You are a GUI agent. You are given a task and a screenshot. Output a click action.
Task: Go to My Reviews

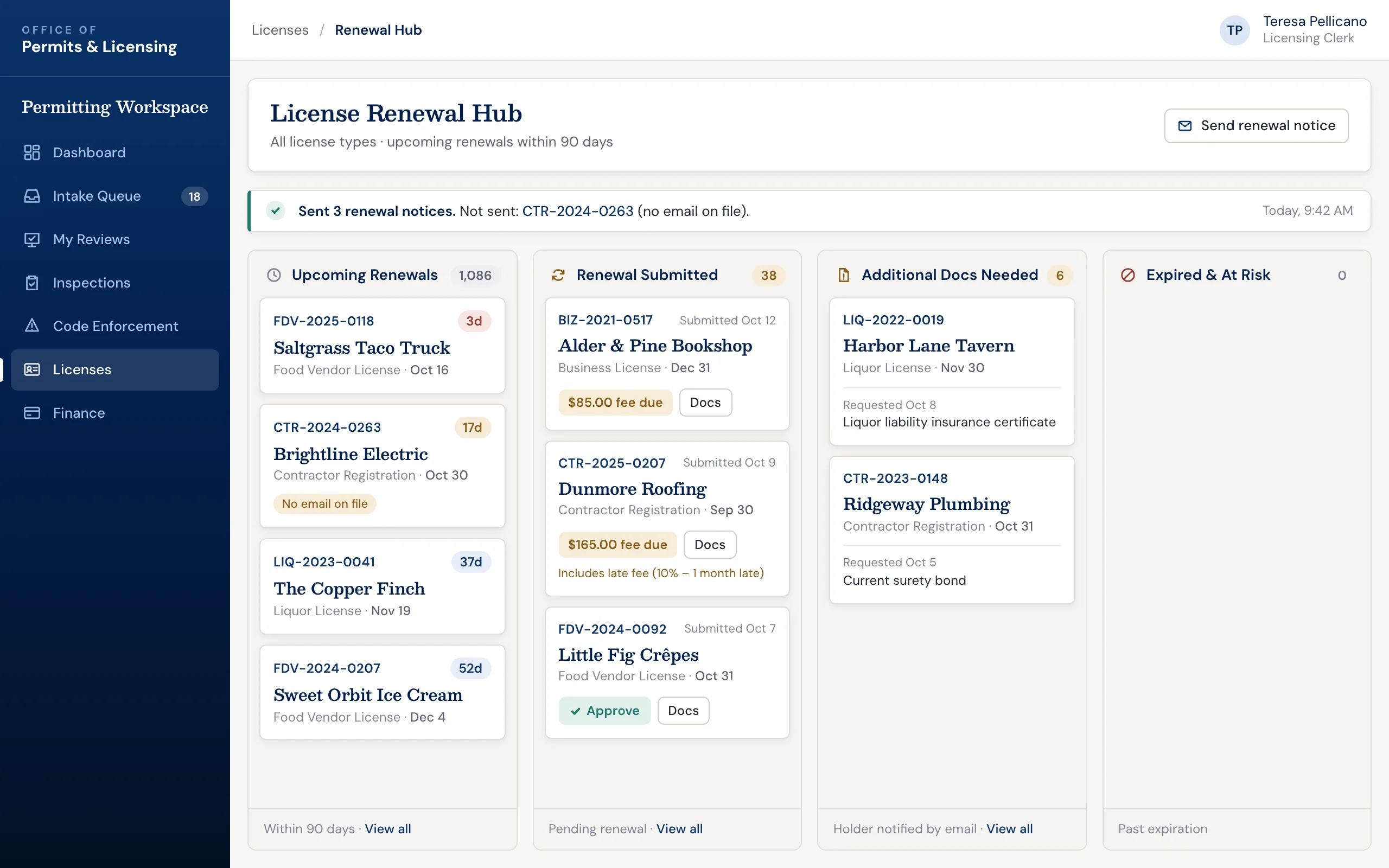click(x=115, y=239)
